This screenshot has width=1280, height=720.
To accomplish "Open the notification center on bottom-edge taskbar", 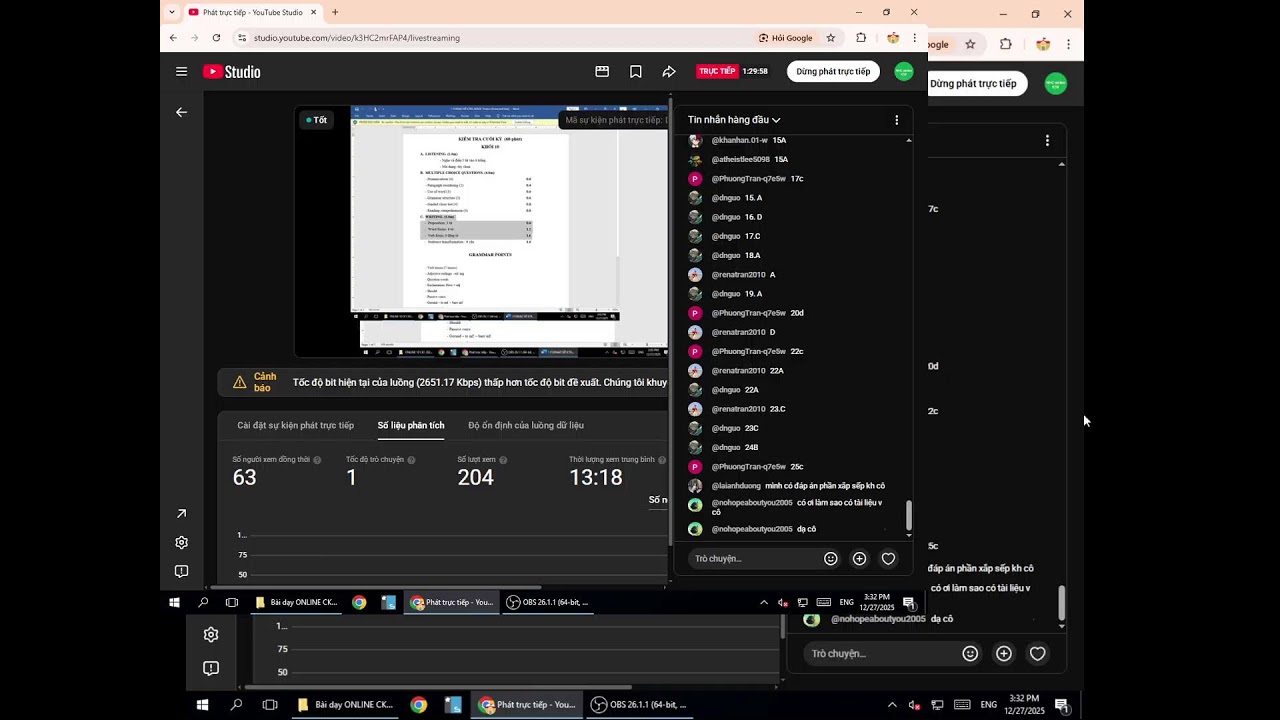I will tap(1062, 706).
